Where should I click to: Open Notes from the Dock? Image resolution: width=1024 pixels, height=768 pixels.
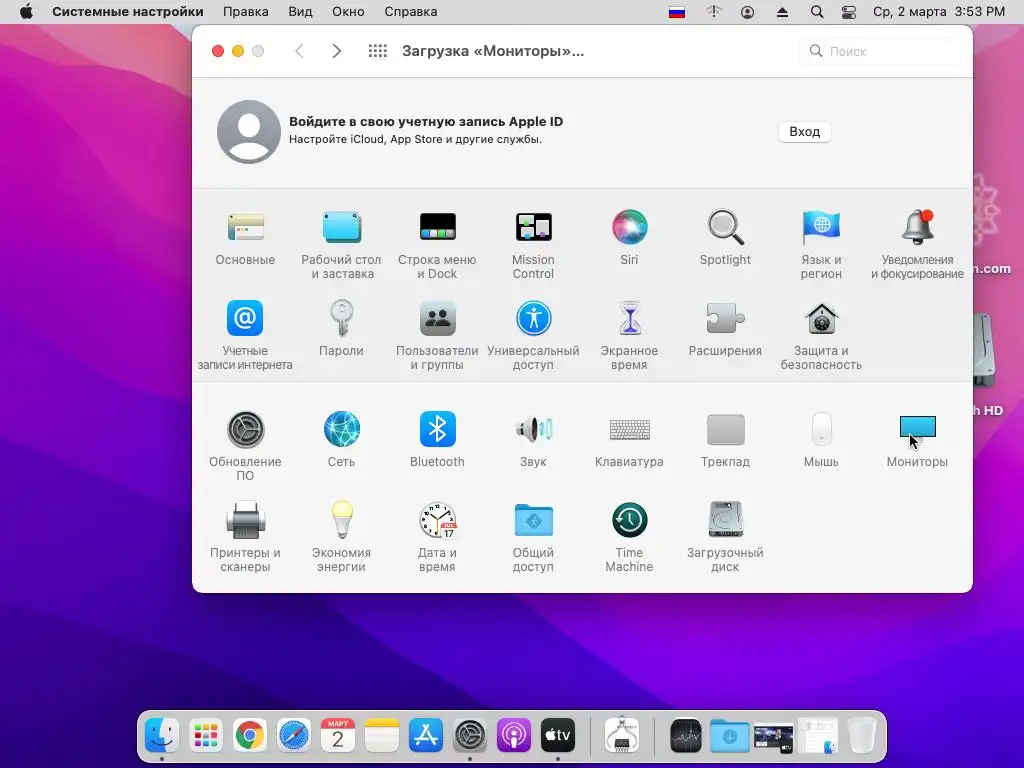[x=381, y=736]
